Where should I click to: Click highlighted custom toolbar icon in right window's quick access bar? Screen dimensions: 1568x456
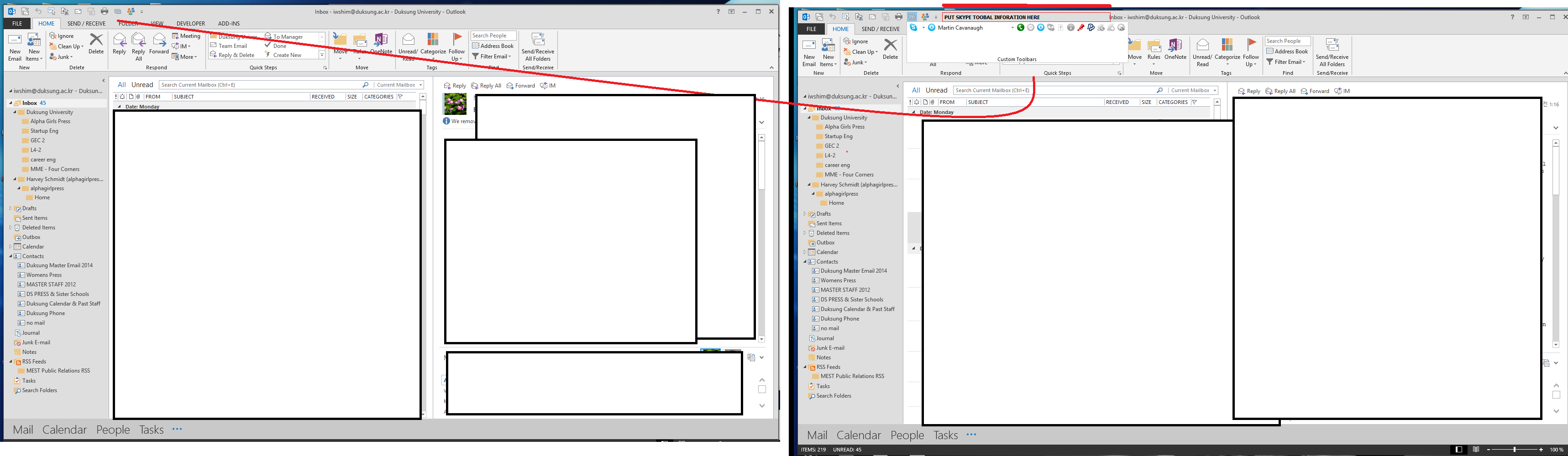click(x=912, y=17)
